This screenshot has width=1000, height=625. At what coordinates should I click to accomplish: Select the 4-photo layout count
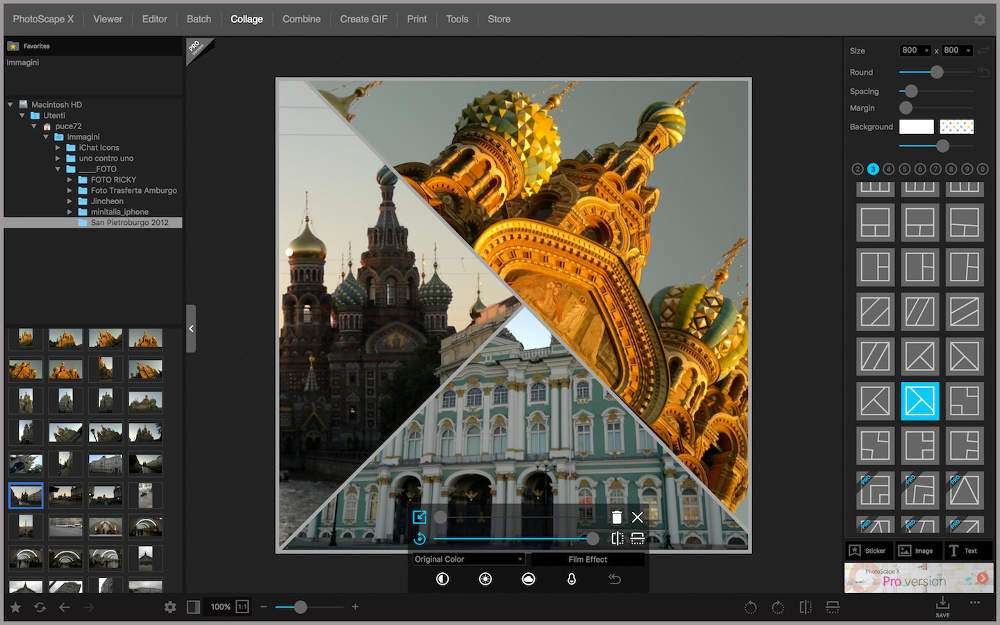pyautogui.click(x=889, y=169)
